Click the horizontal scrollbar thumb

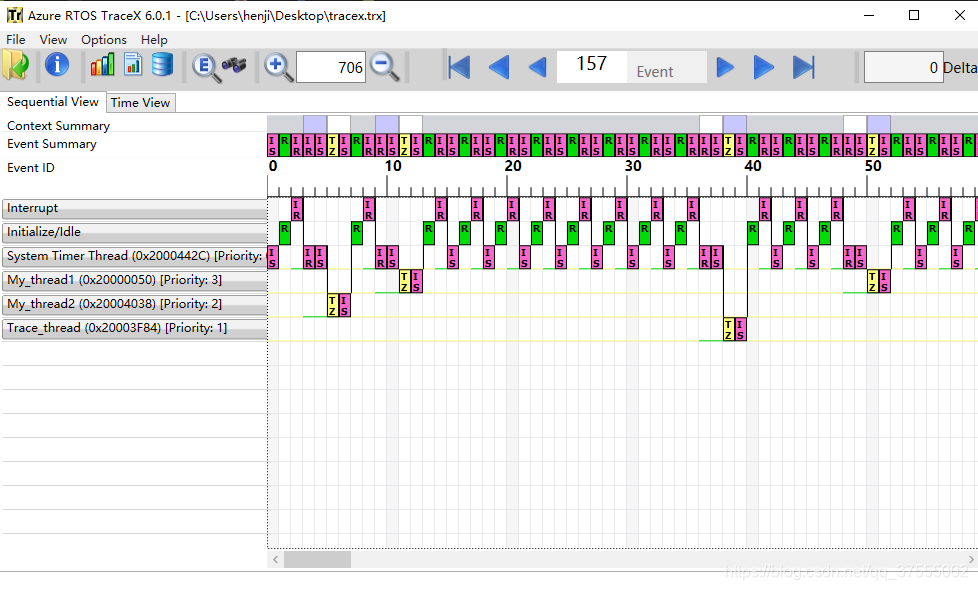[317, 559]
